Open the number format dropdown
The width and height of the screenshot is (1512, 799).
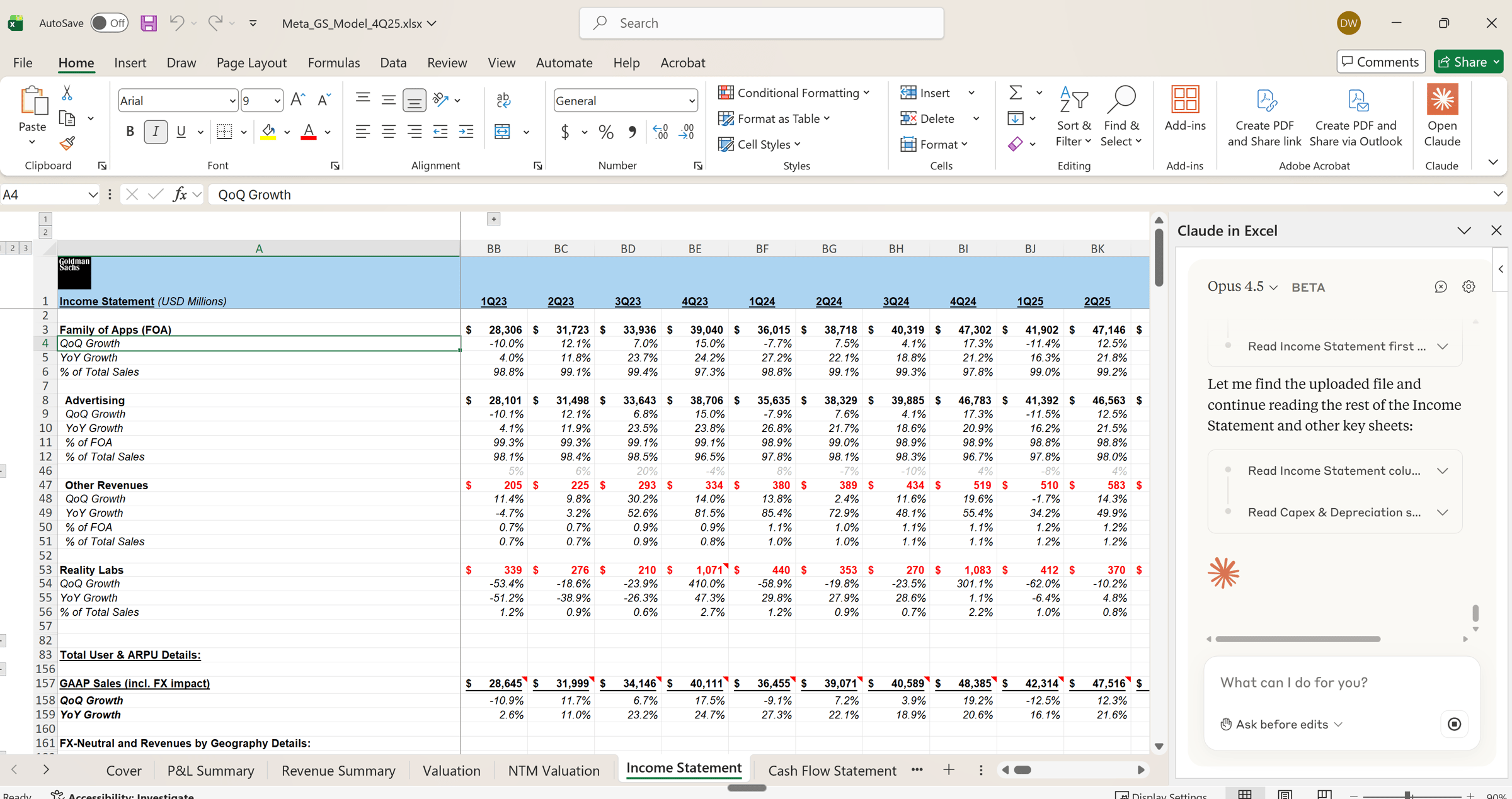(x=692, y=101)
